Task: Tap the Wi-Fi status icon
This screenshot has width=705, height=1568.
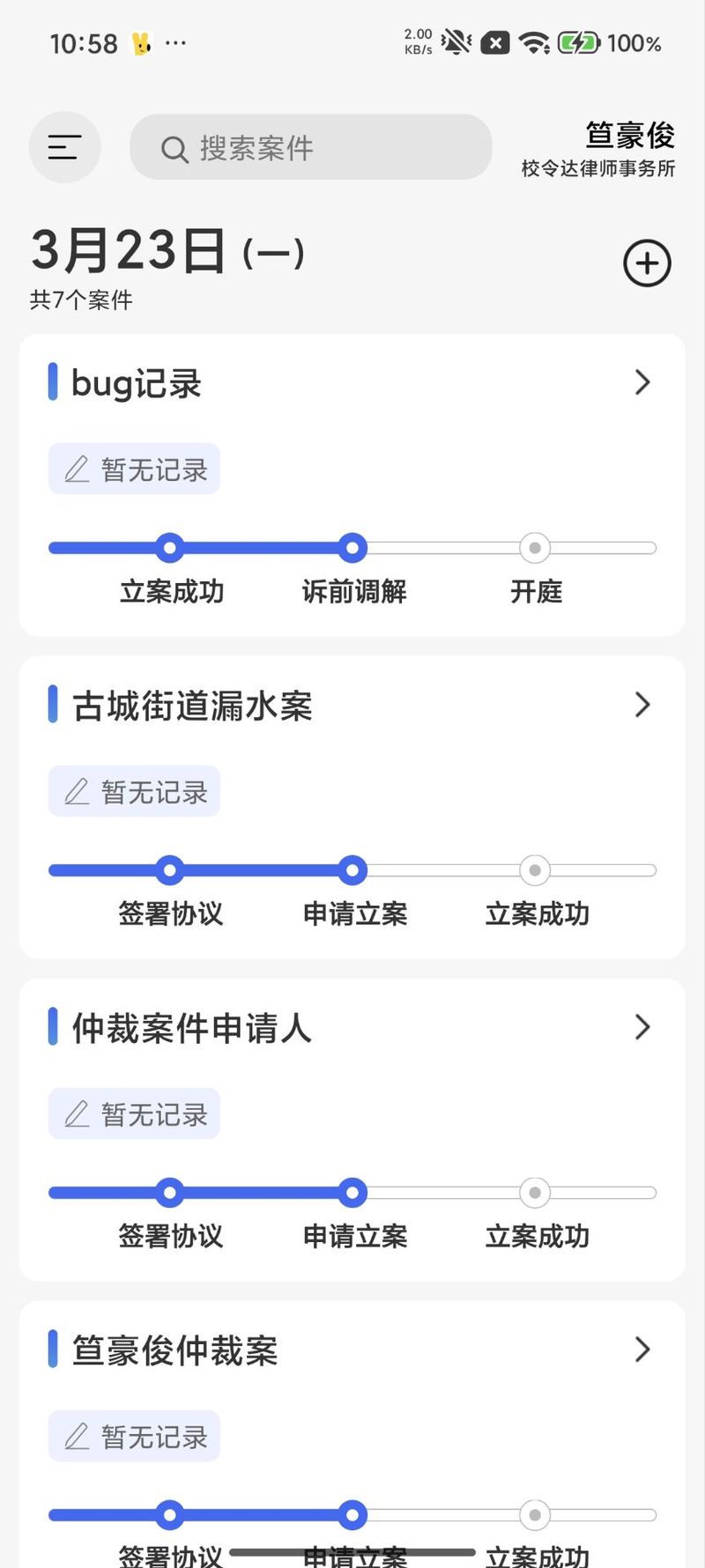Action: pos(534,42)
